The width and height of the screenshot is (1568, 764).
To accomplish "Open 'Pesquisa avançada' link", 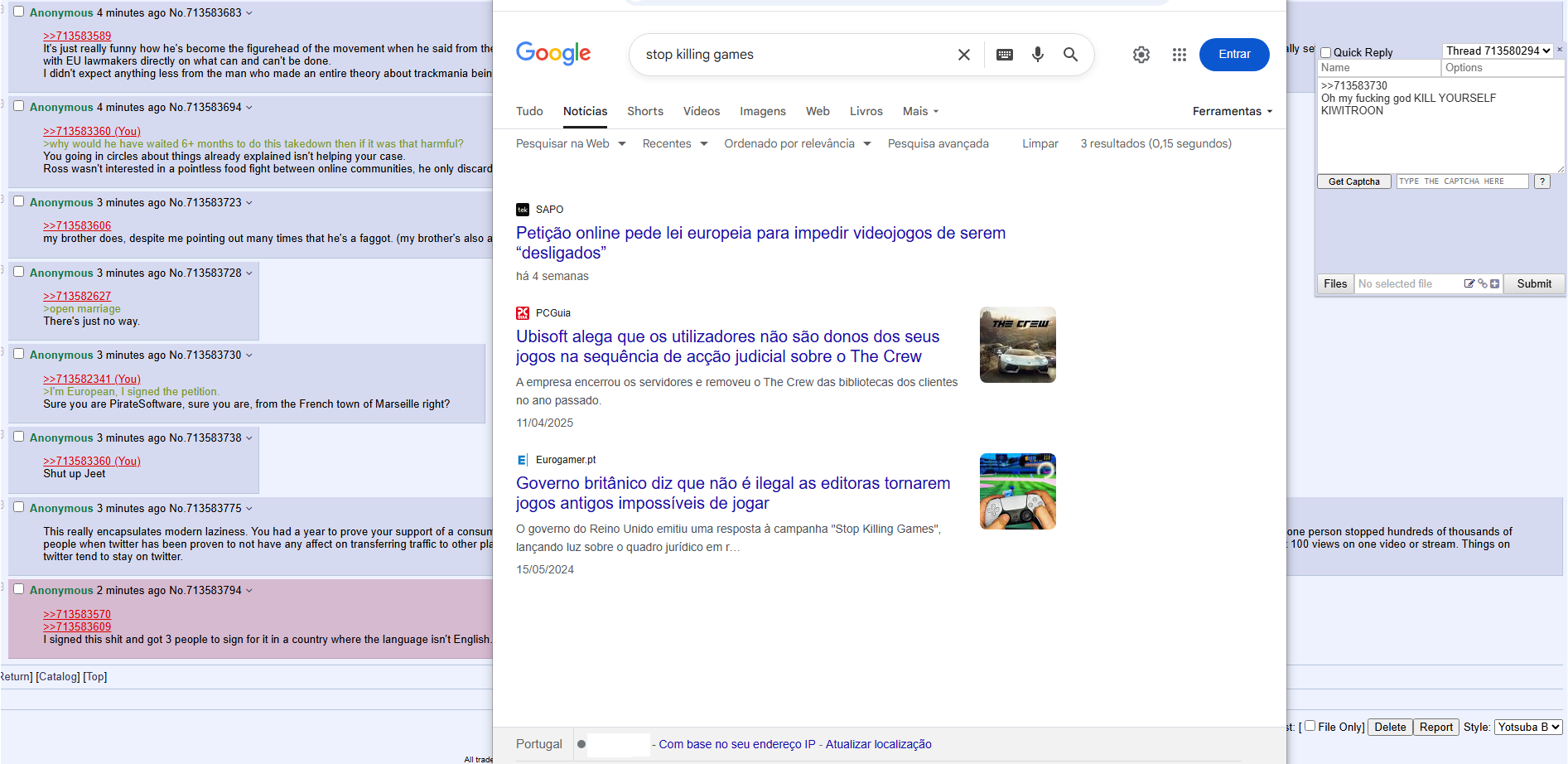I will click(938, 143).
